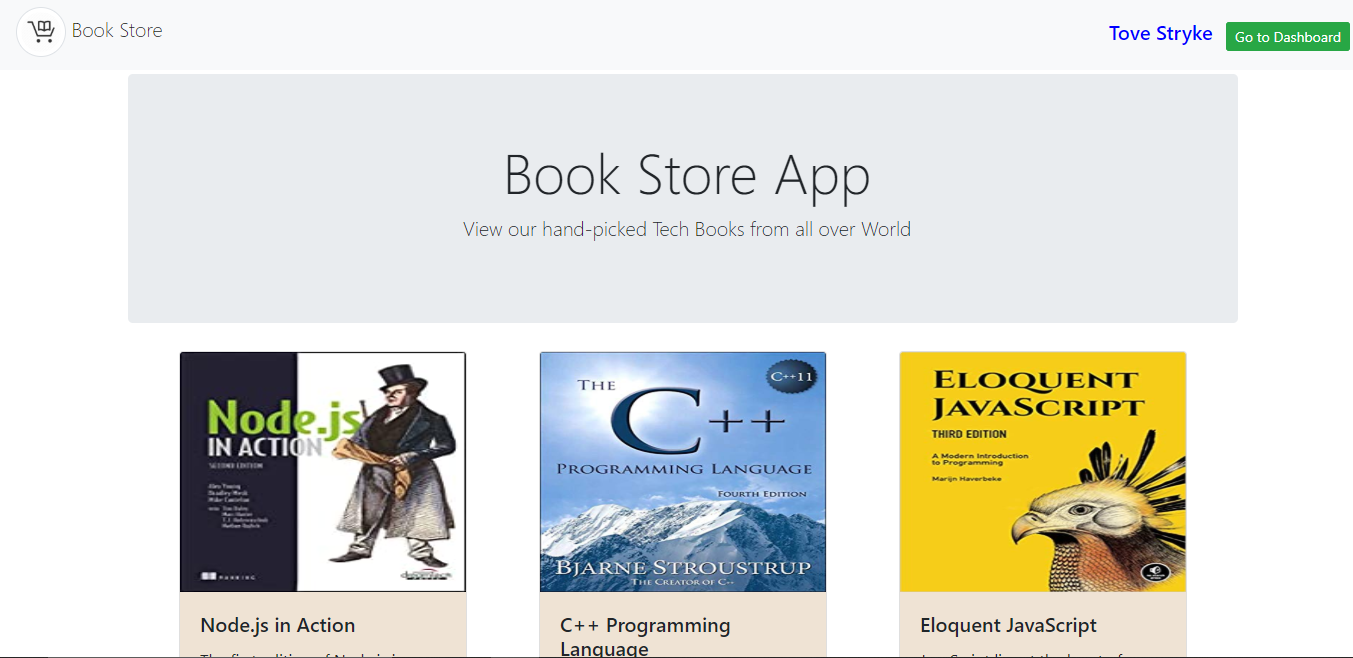This screenshot has height=658, width=1353.
Task: Open the Book Store brand link
Action: [117, 31]
